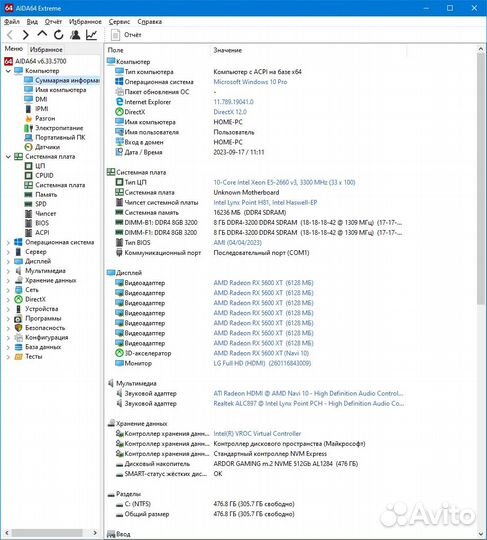Open the Сервис menu
The width and height of the screenshot is (487, 540).
pyautogui.click(x=119, y=22)
